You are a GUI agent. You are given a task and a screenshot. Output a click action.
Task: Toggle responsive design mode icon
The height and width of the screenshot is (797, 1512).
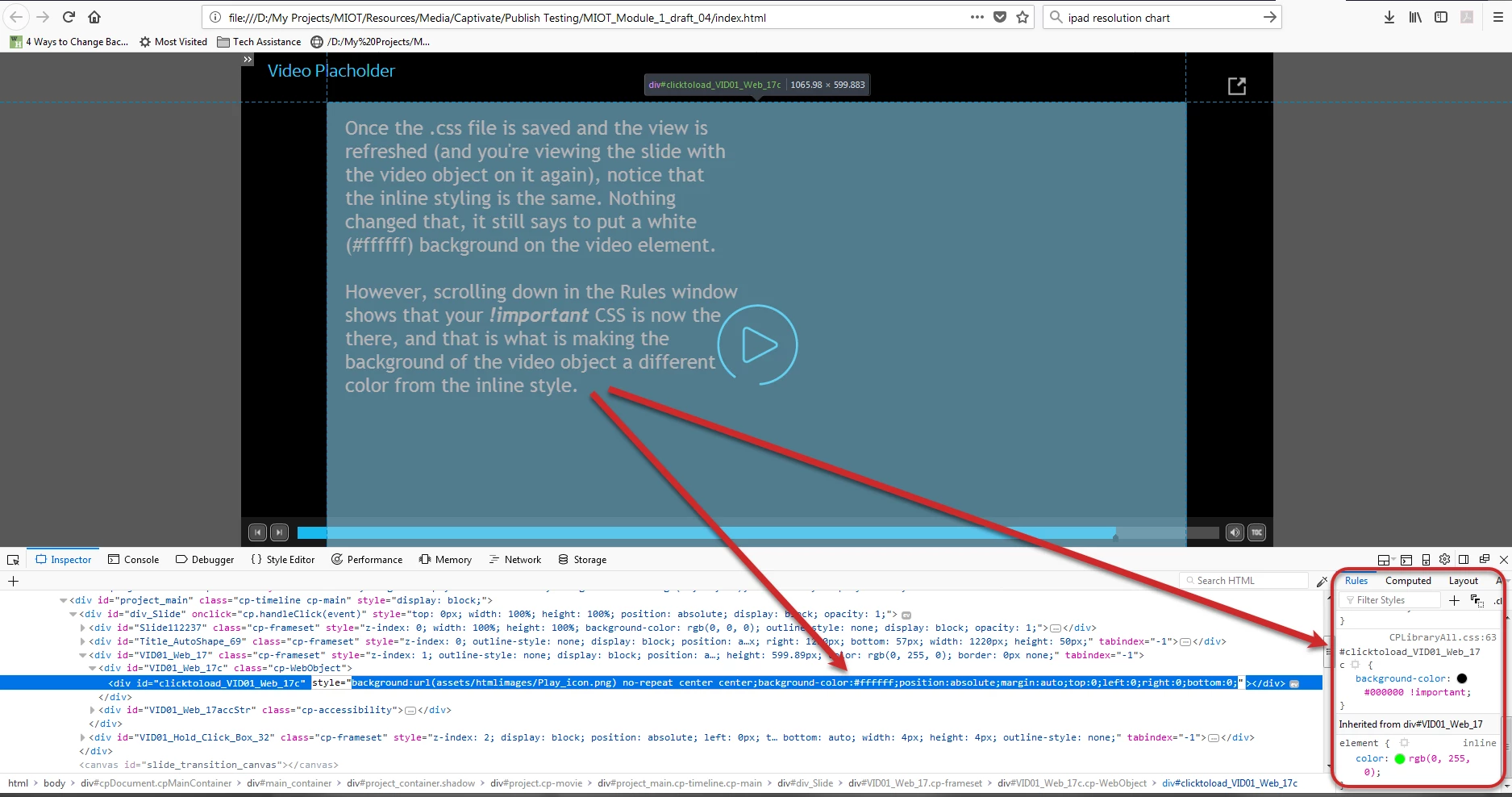pyautogui.click(x=1426, y=559)
